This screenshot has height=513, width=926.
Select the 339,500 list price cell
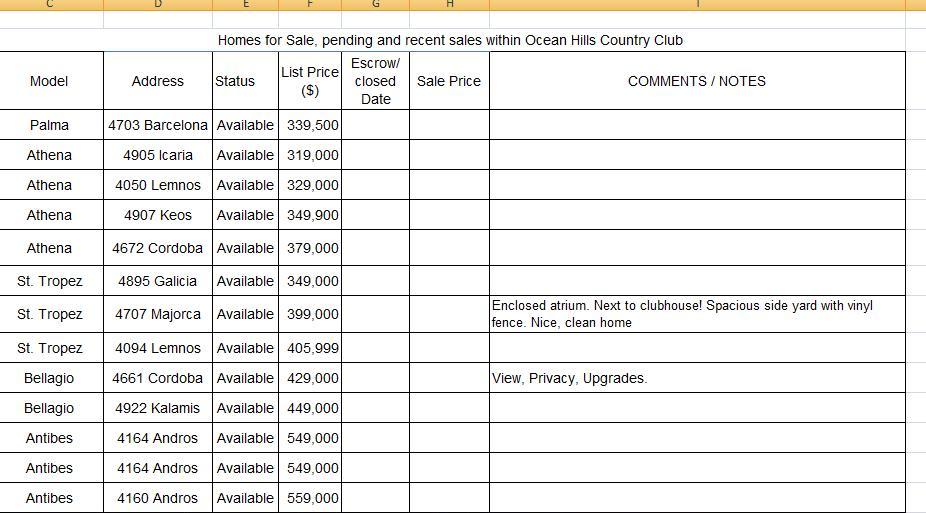[x=312, y=125]
